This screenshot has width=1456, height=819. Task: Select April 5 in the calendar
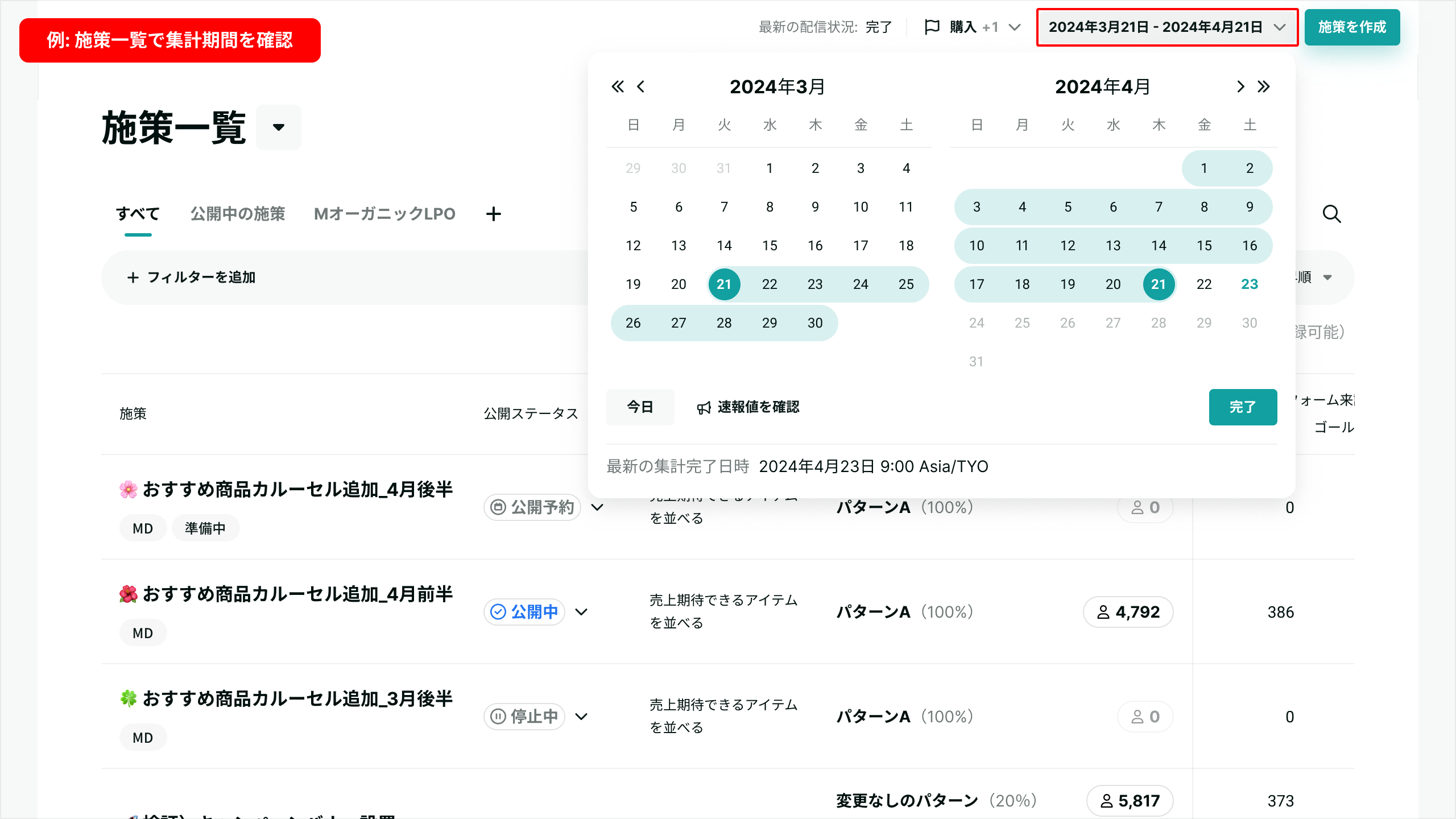1068,207
